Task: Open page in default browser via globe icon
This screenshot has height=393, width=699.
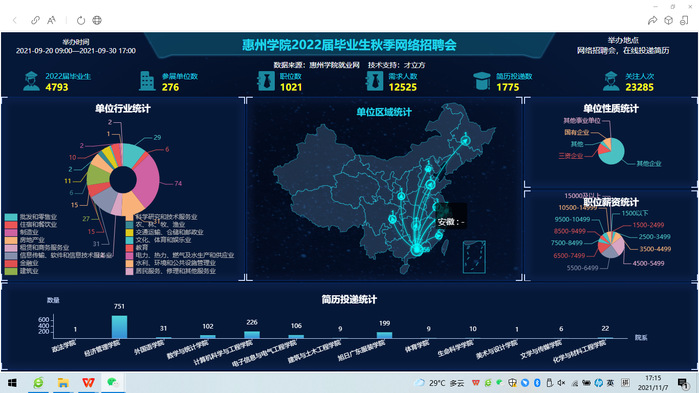Action: 97,20
